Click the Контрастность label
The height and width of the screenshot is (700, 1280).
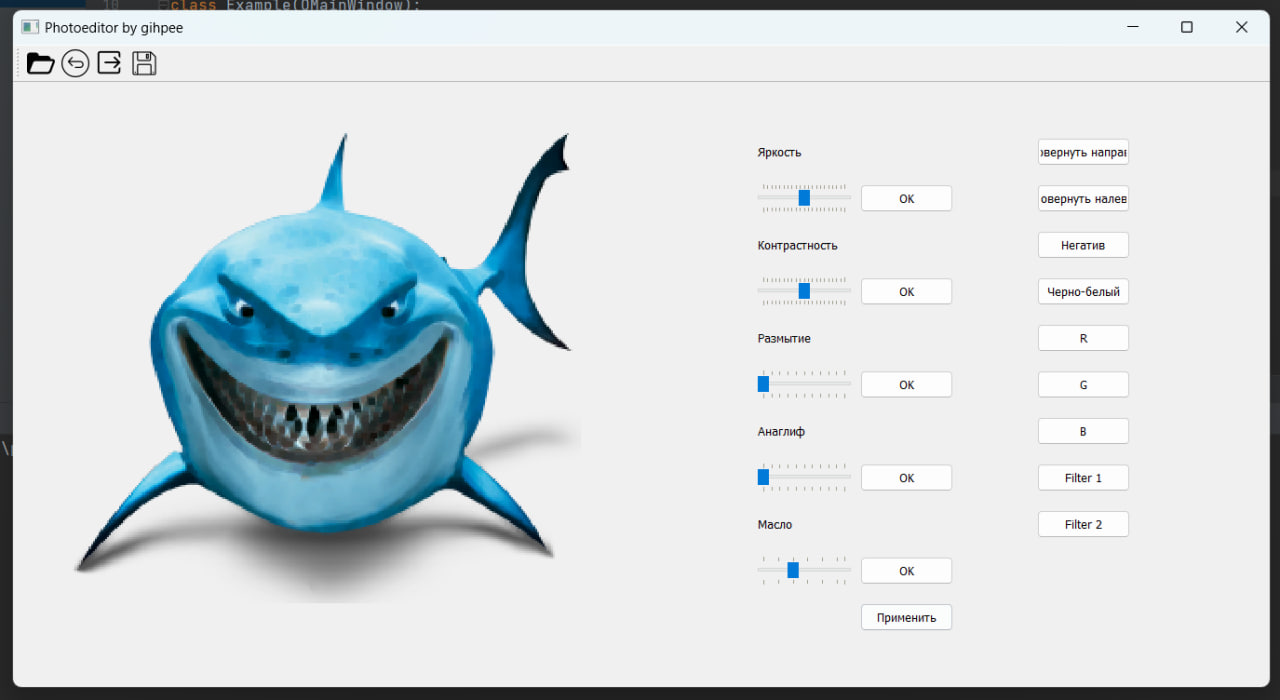(797, 245)
